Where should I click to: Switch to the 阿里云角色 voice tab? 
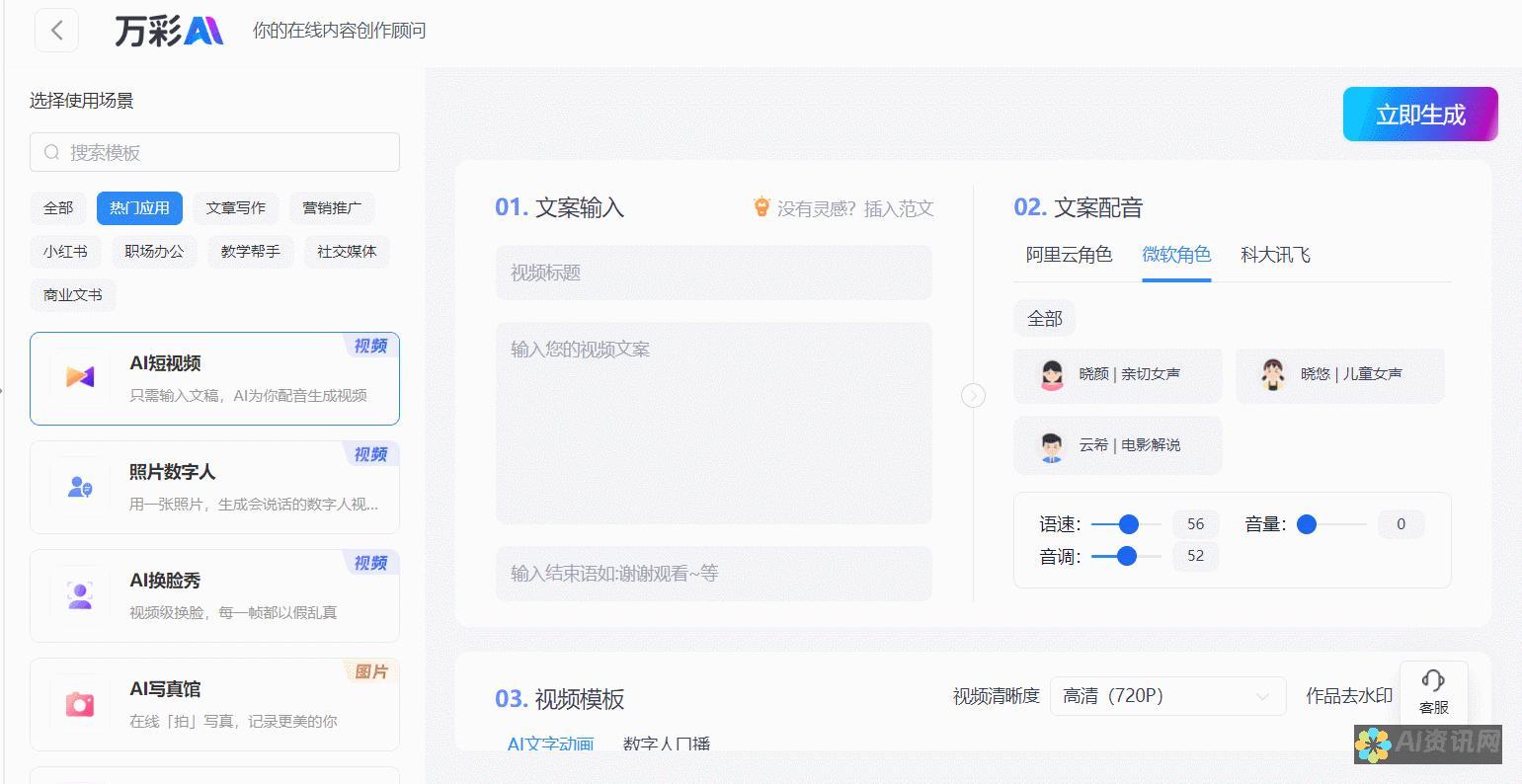pos(1069,255)
